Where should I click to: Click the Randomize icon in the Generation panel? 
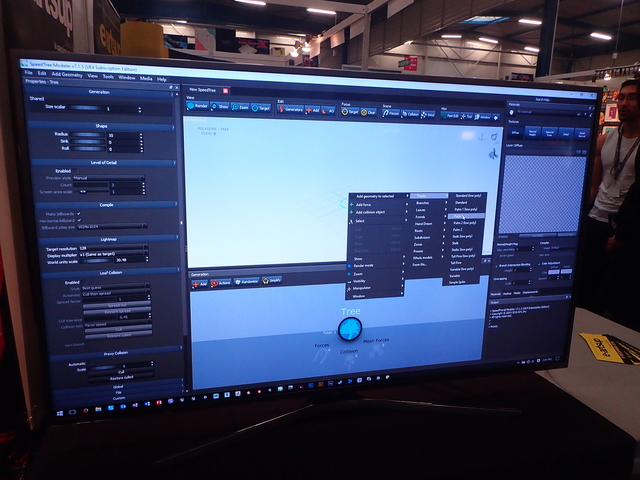(x=246, y=283)
